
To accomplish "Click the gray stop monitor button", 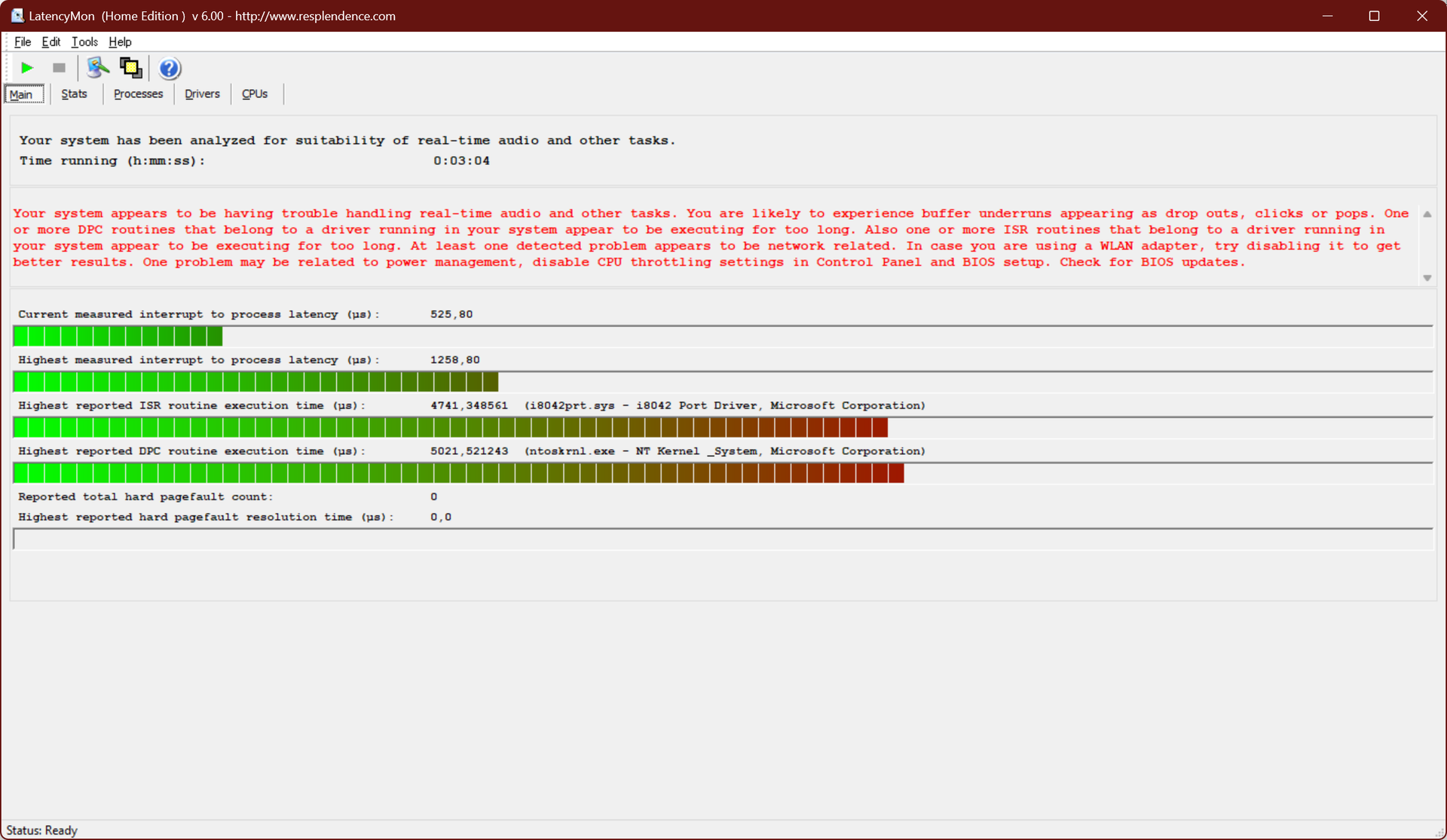I will click(59, 68).
